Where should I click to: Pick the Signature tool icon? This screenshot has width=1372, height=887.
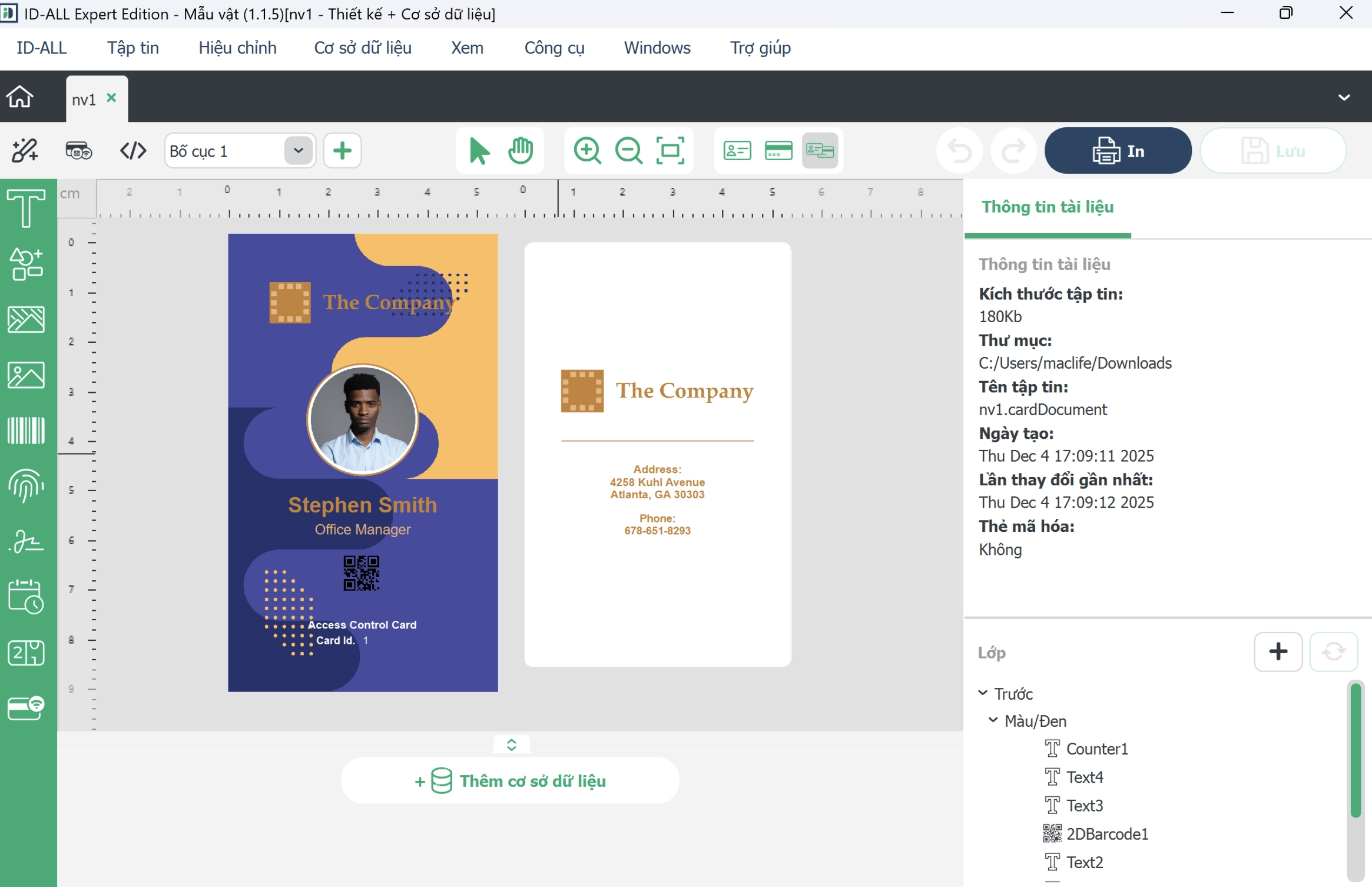(x=26, y=541)
